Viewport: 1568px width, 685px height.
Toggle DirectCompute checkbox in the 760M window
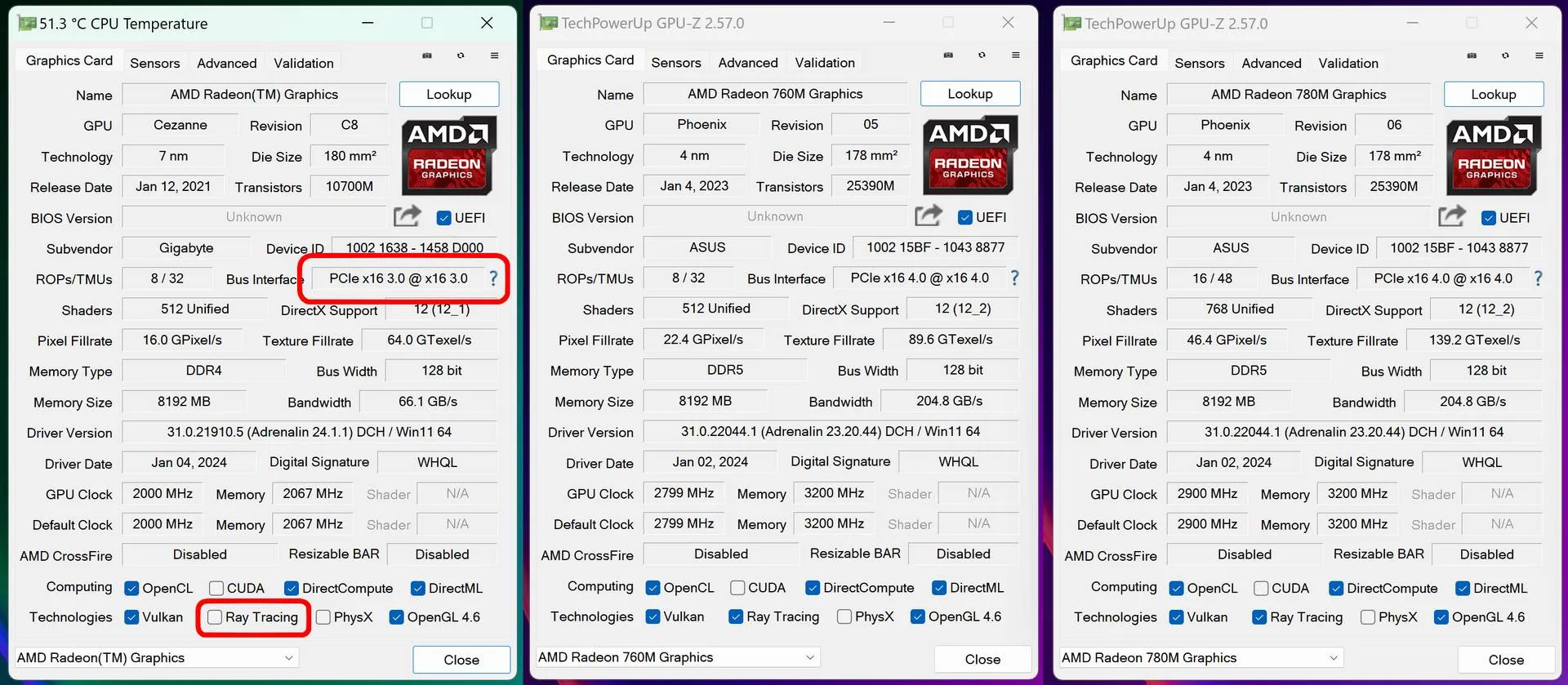(x=813, y=588)
